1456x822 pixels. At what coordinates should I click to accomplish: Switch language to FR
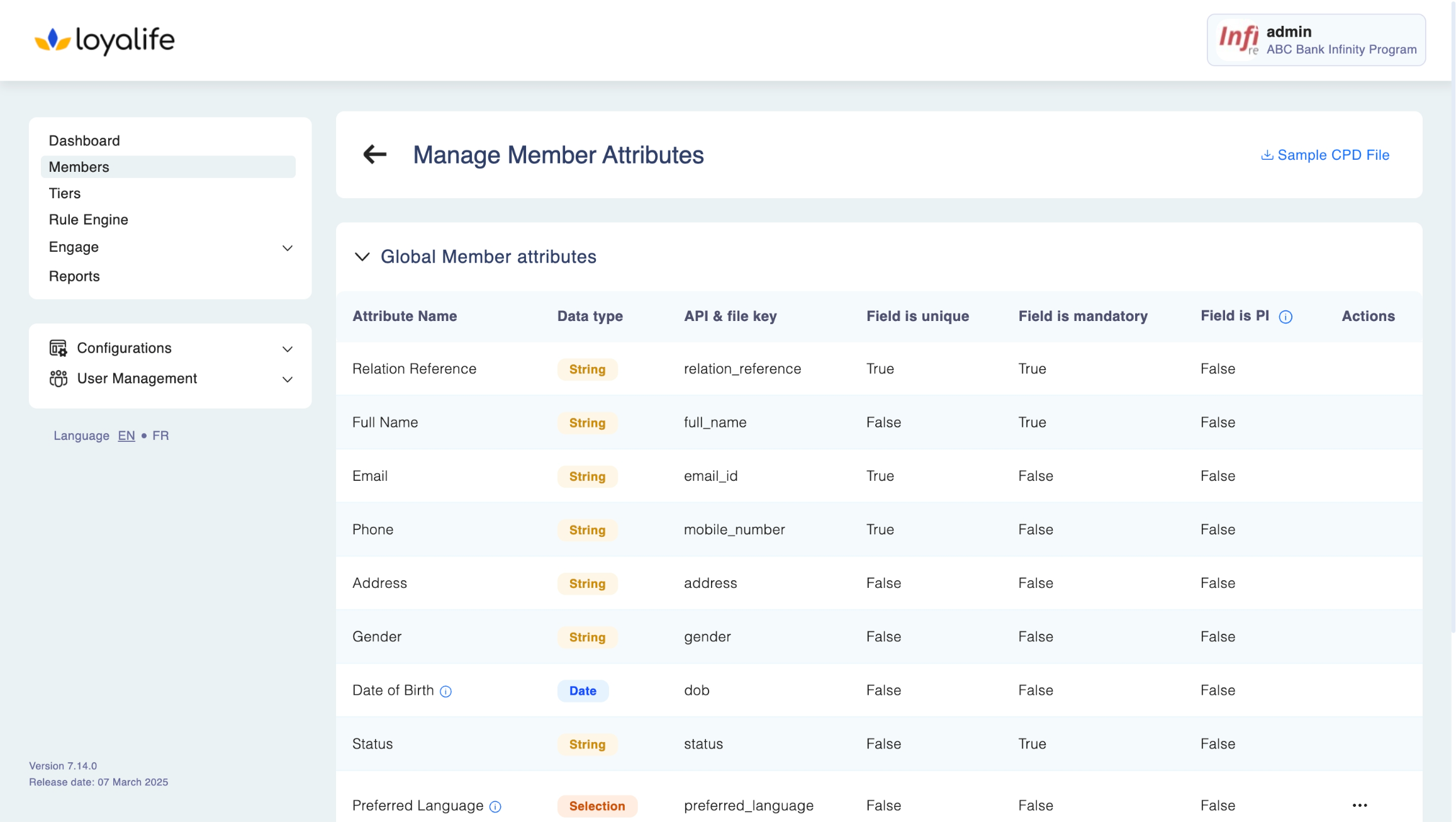click(160, 436)
